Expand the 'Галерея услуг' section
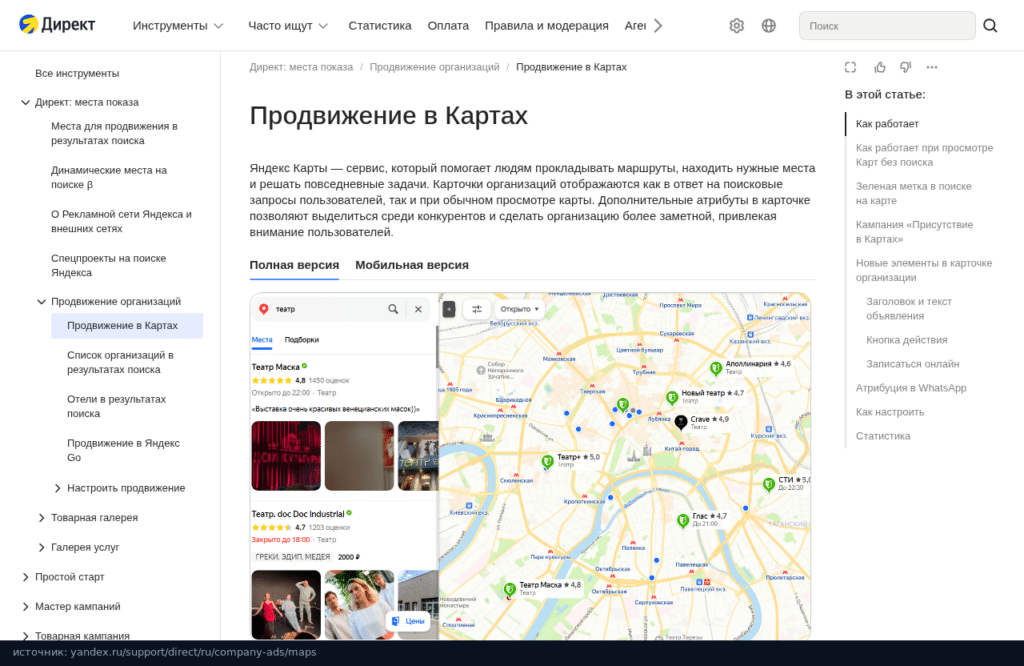Viewport: 1024px width, 666px height. (x=41, y=547)
